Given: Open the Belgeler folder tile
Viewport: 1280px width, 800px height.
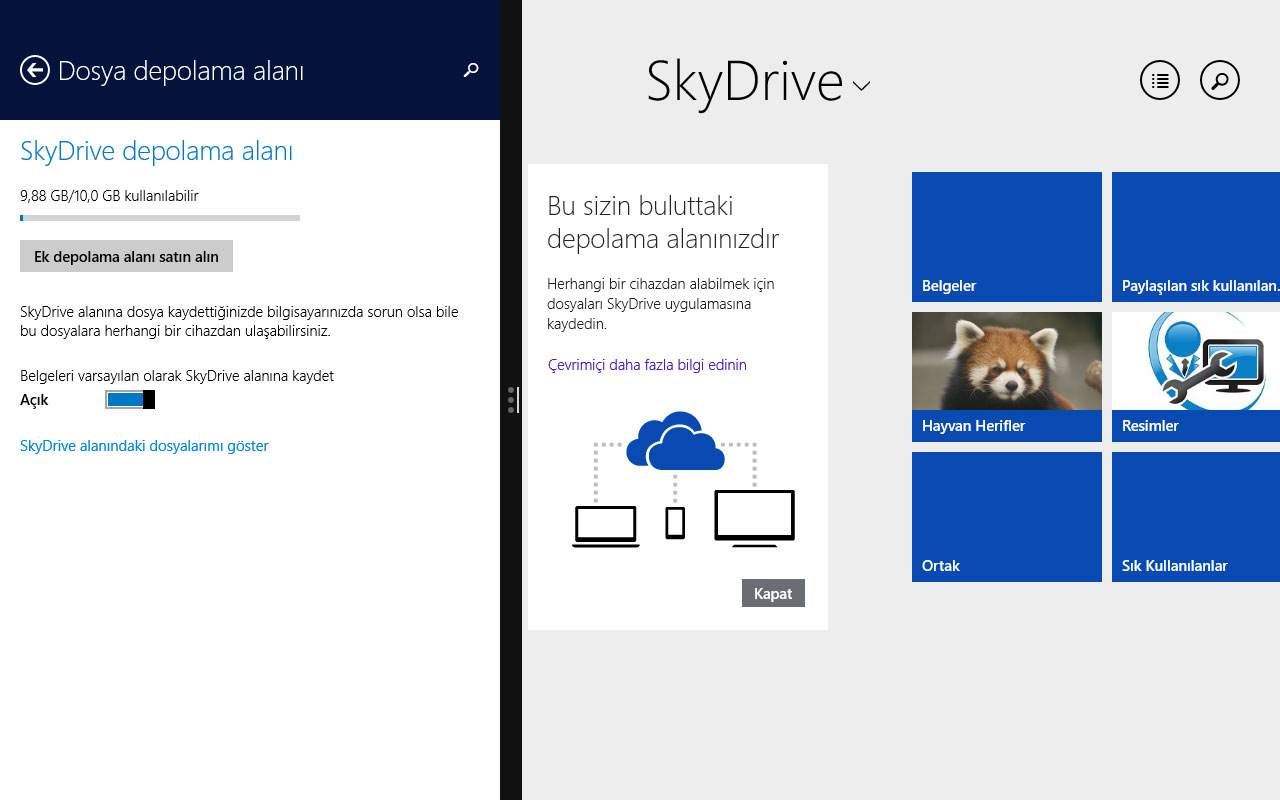Looking at the screenshot, I should click(x=1007, y=237).
